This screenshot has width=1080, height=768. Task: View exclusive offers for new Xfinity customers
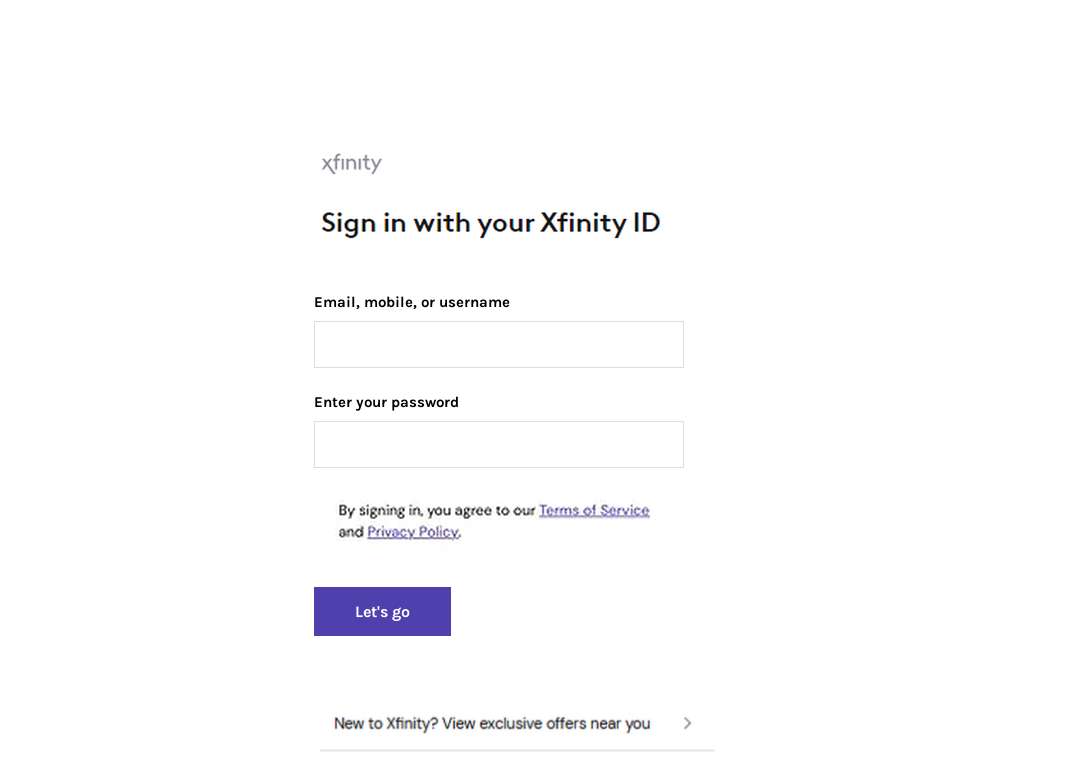tap(517, 723)
